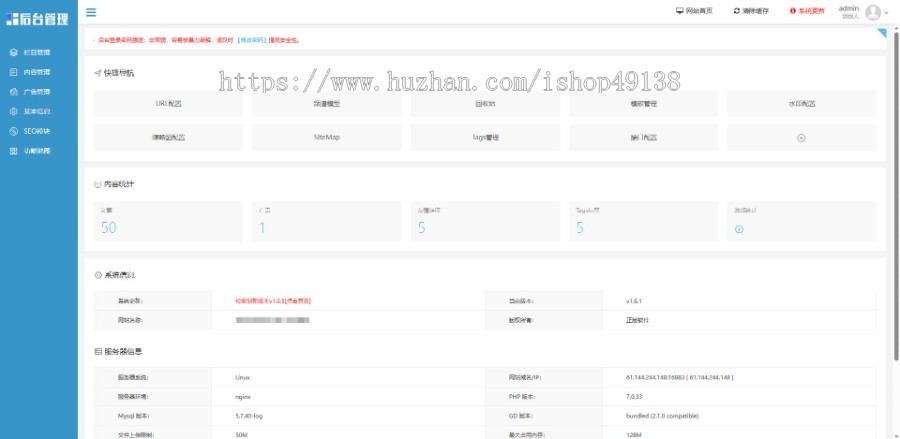Click the red alert icon beside 系统更新
Viewport: 900px width, 439px height.
point(793,11)
